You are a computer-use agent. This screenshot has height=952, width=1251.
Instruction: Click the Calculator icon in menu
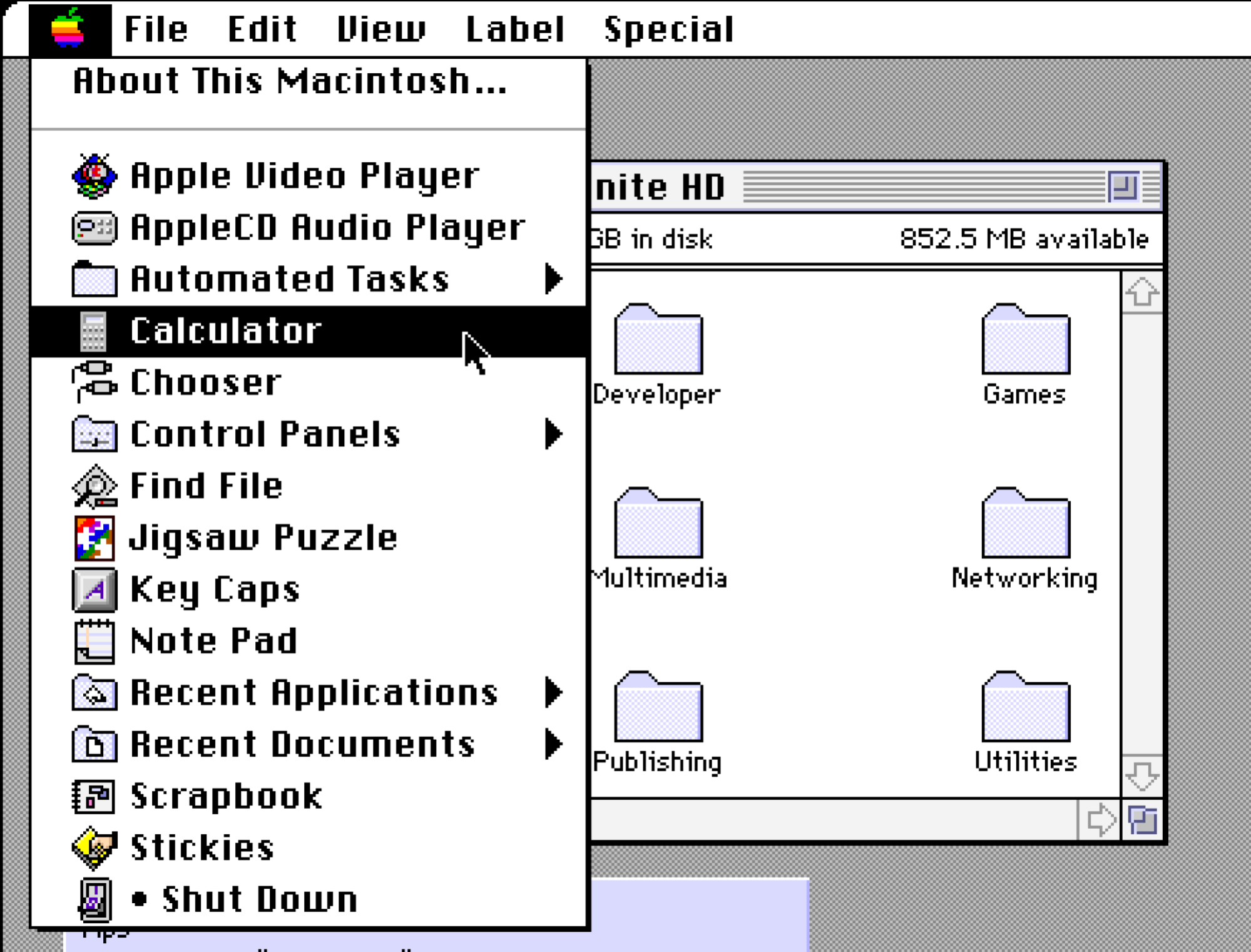[x=94, y=331]
